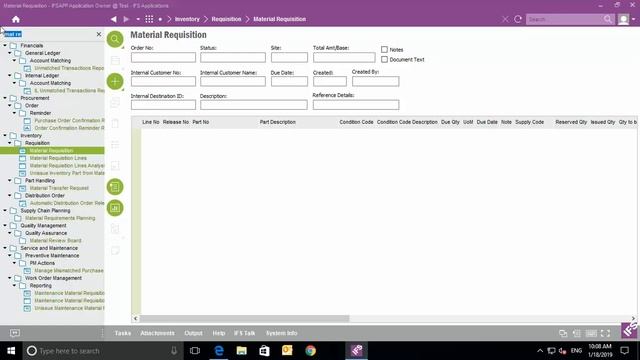Collapse the Requisition folder
Viewport: 640px width, 360px height.
pyautogui.click(x=10, y=143)
